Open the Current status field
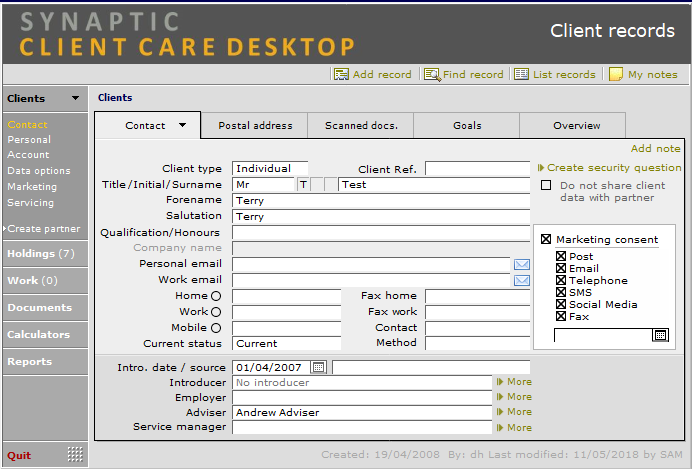The height and width of the screenshot is (469, 692). pos(286,343)
